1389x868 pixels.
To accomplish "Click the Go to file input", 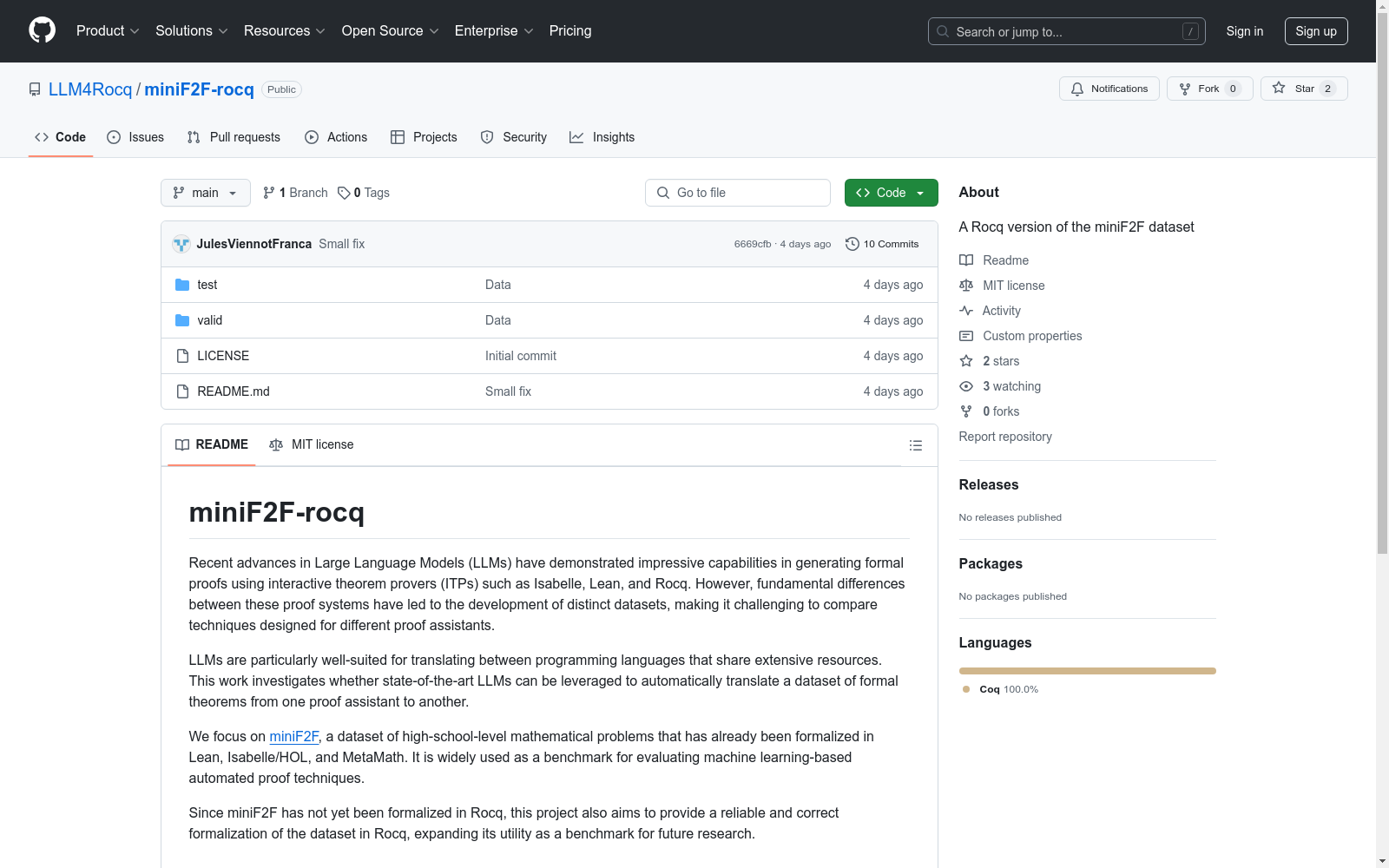I will pos(738,193).
